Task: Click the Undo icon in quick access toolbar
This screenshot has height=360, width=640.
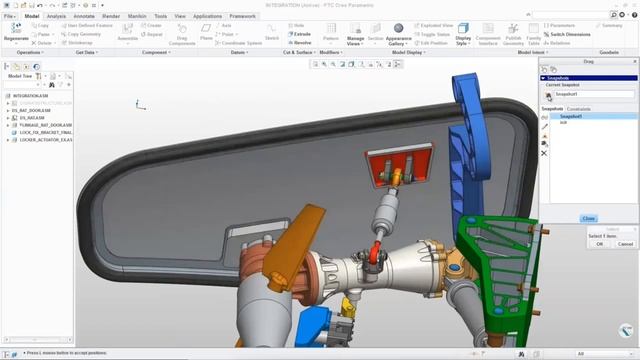Action: (x=40, y=5)
